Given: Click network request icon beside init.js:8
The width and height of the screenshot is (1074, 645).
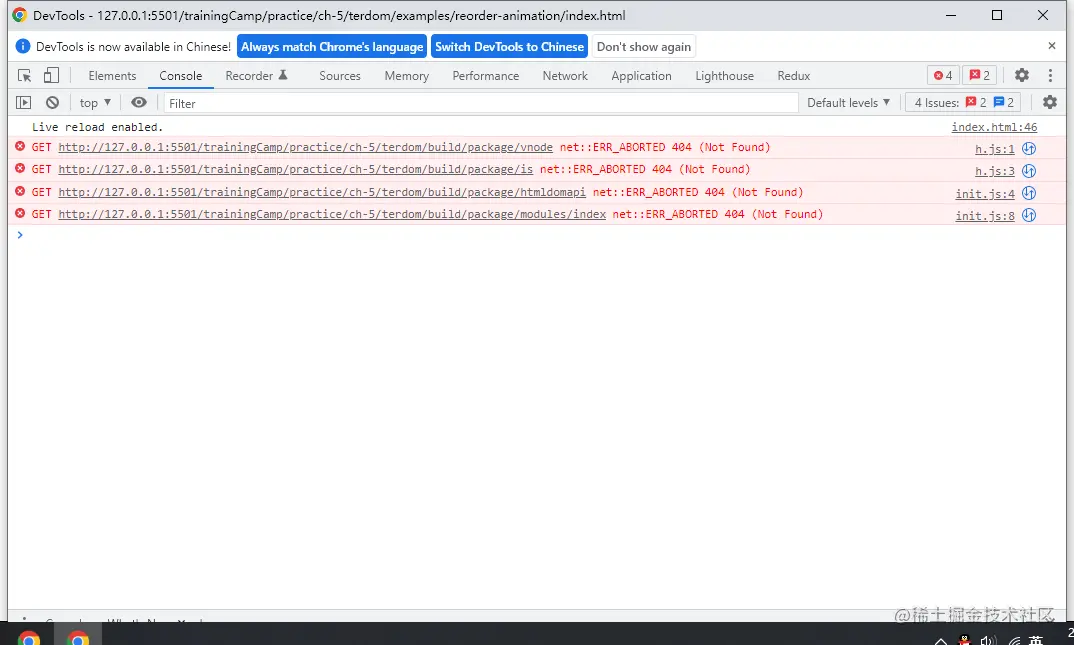Looking at the screenshot, I should (x=1029, y=215).
